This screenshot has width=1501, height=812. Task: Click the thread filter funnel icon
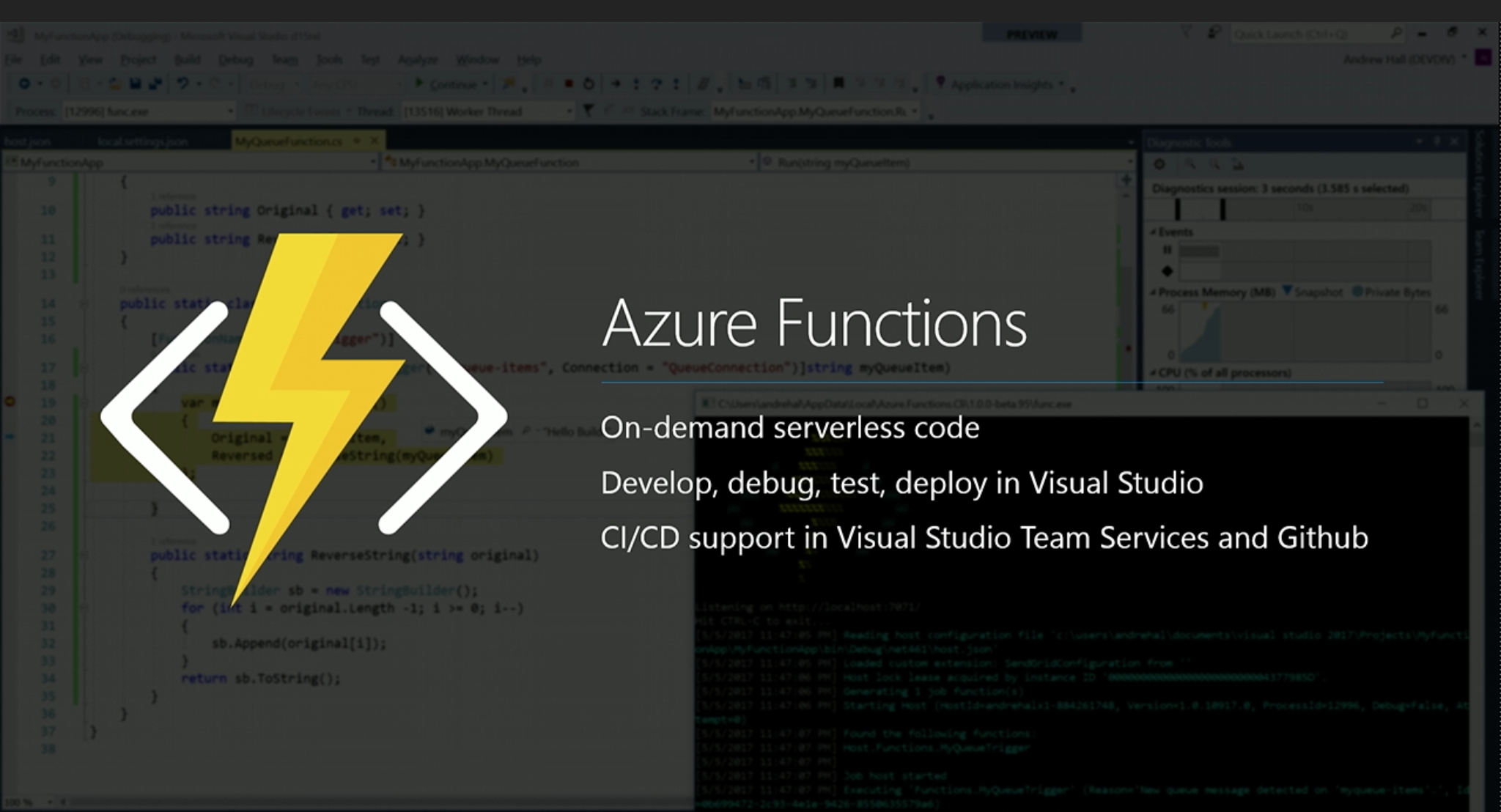pyautogui.click(x=588, y=111)
